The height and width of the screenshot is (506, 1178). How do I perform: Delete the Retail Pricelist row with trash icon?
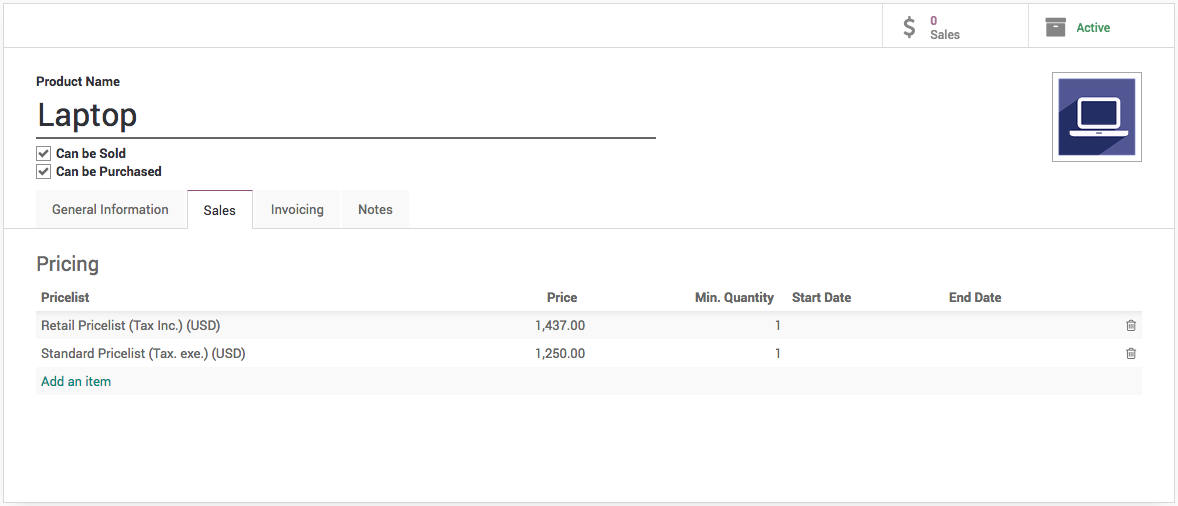(1131, 325)
